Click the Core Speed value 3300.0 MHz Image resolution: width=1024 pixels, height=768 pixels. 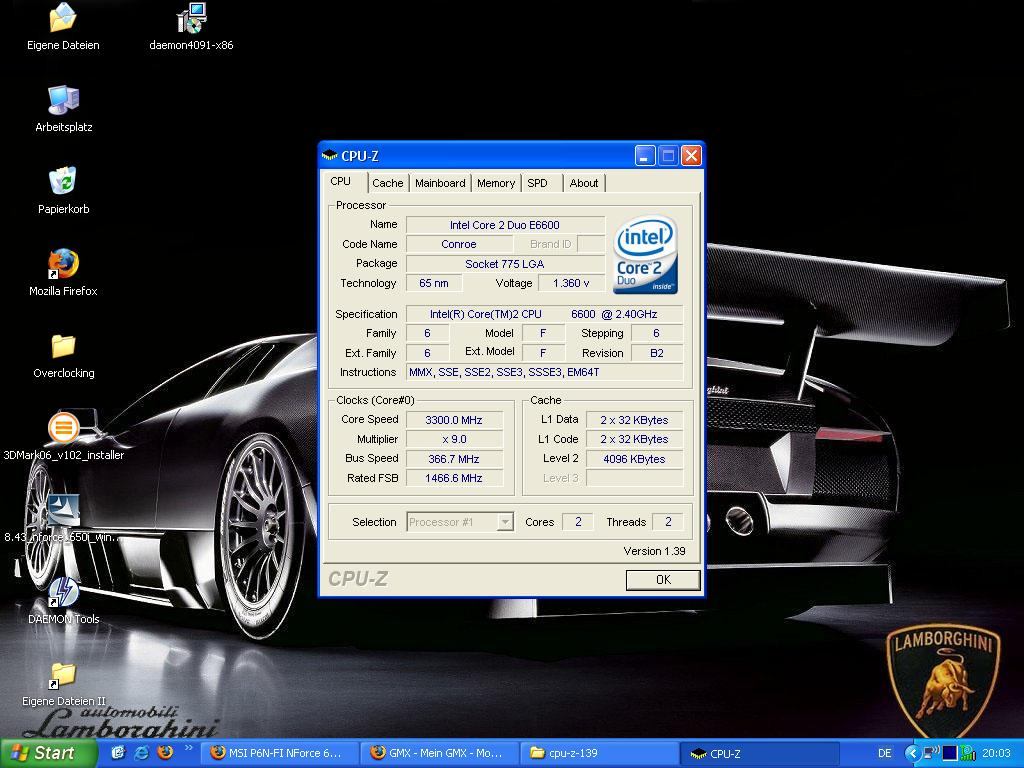click(454, 419)
